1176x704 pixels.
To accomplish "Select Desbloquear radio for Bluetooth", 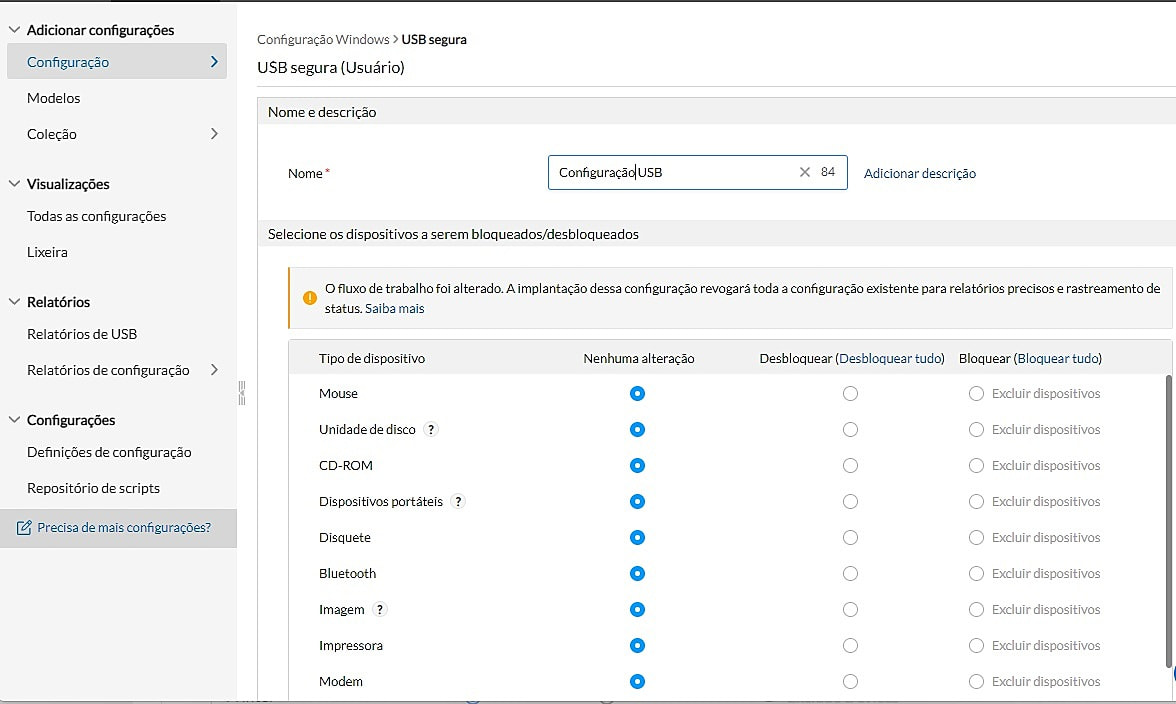I will click(850, 574).
